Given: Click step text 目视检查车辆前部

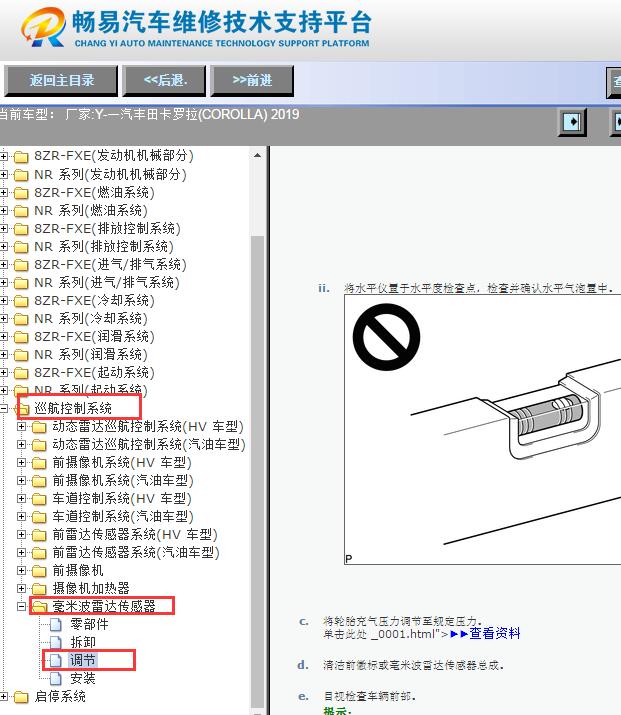Looking at the screenshot, I should [369, 696].
